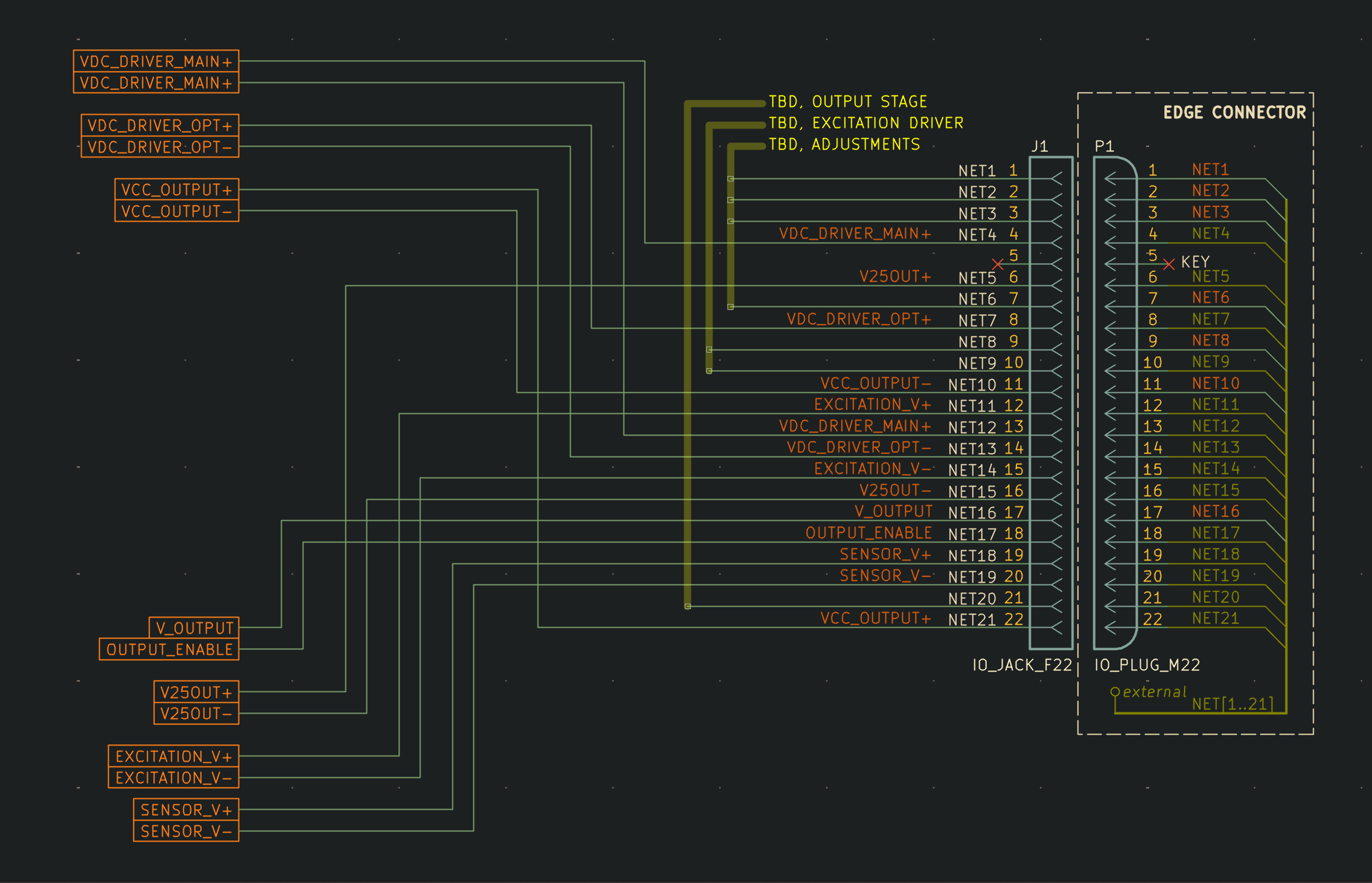Click the boxed SENSOR_V- label at left
The image size is (1372, 883).
pos(186,831)
